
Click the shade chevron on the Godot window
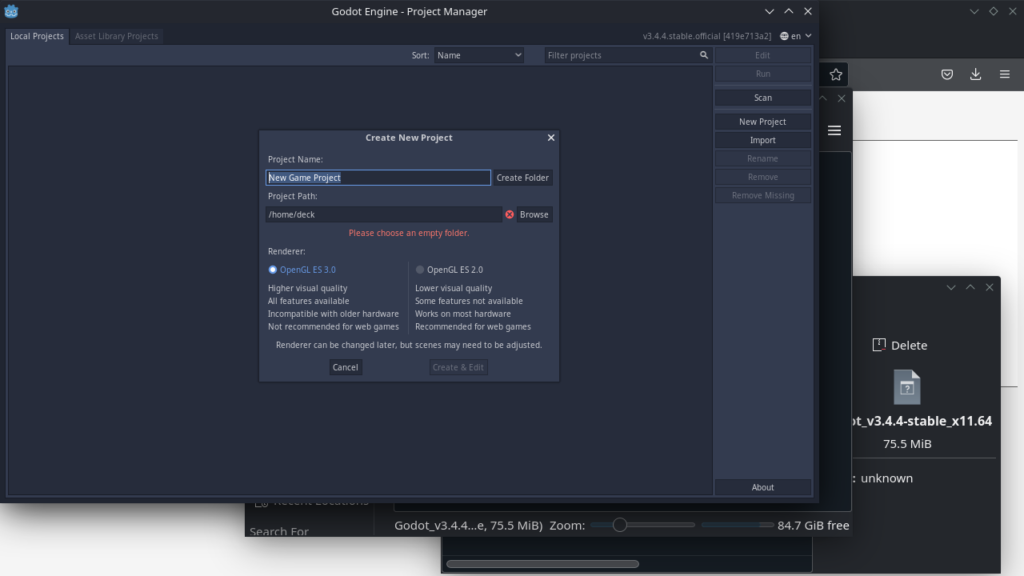click(769, 11)
